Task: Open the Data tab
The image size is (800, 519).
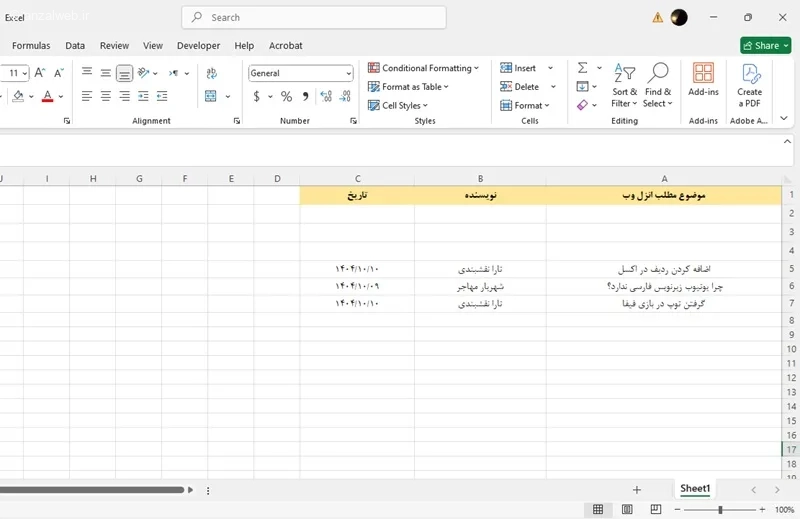Action: click(x=75, y=45)
